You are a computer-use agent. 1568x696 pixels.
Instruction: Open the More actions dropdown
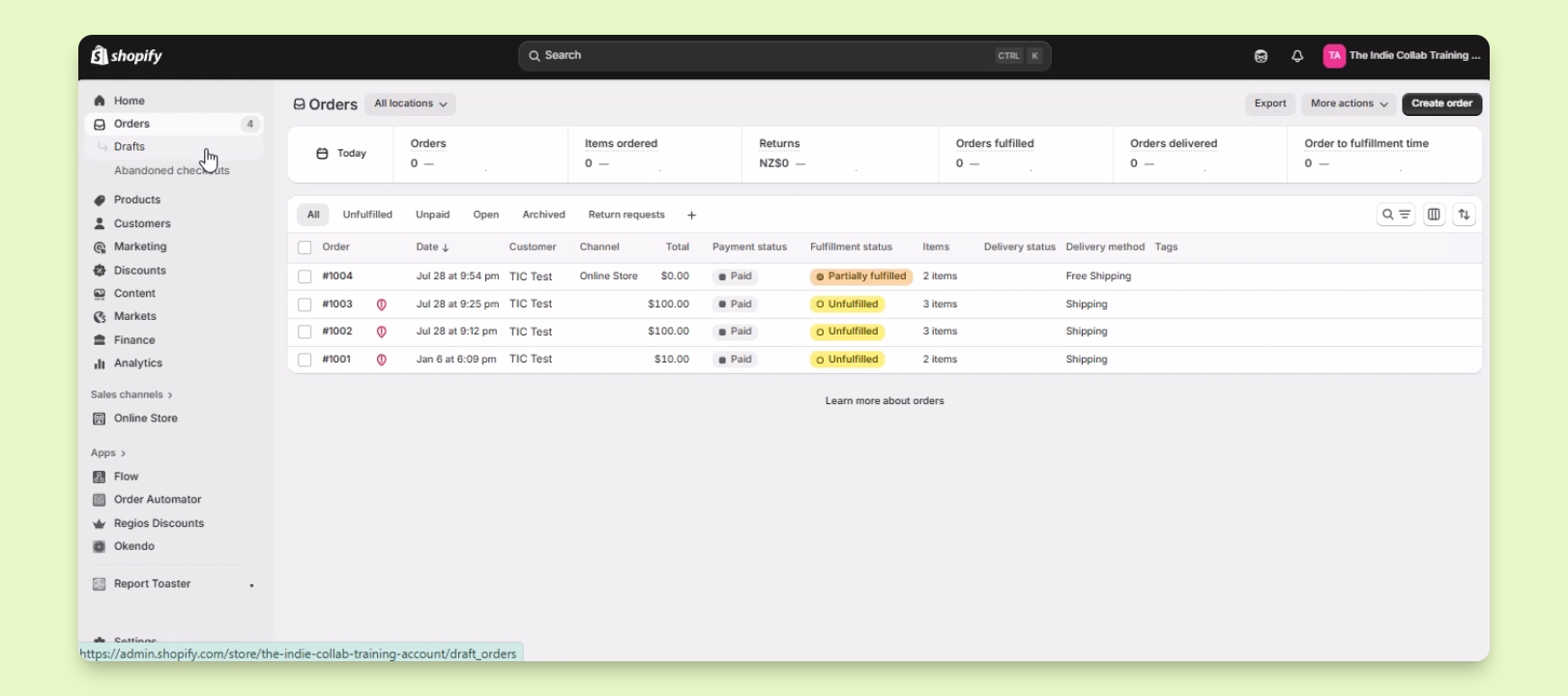point(1349,104)
